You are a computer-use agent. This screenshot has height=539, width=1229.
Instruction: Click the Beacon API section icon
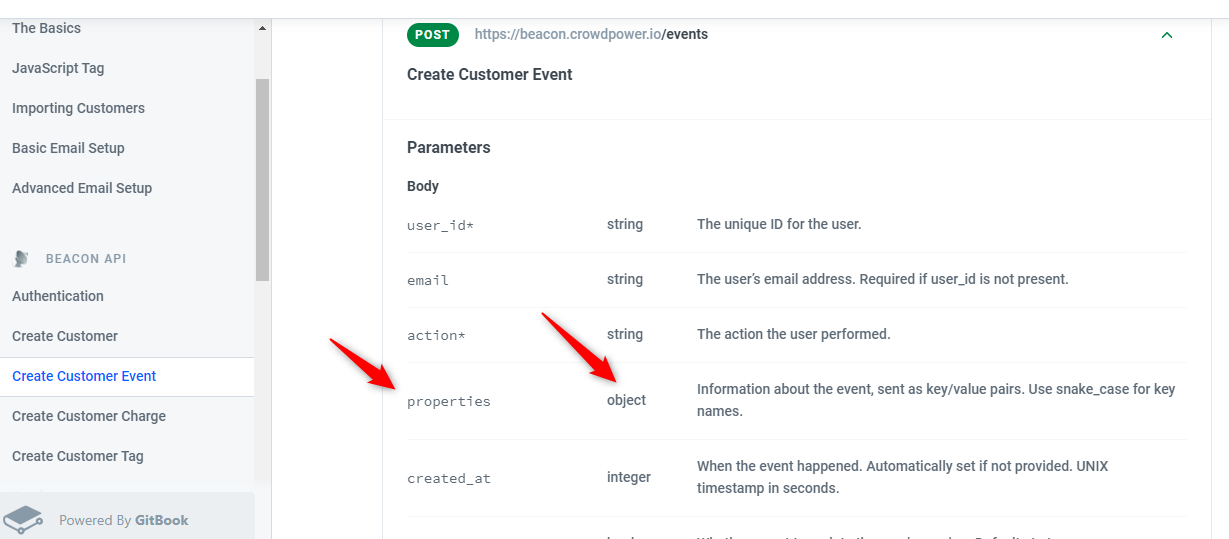coord(21,258)
